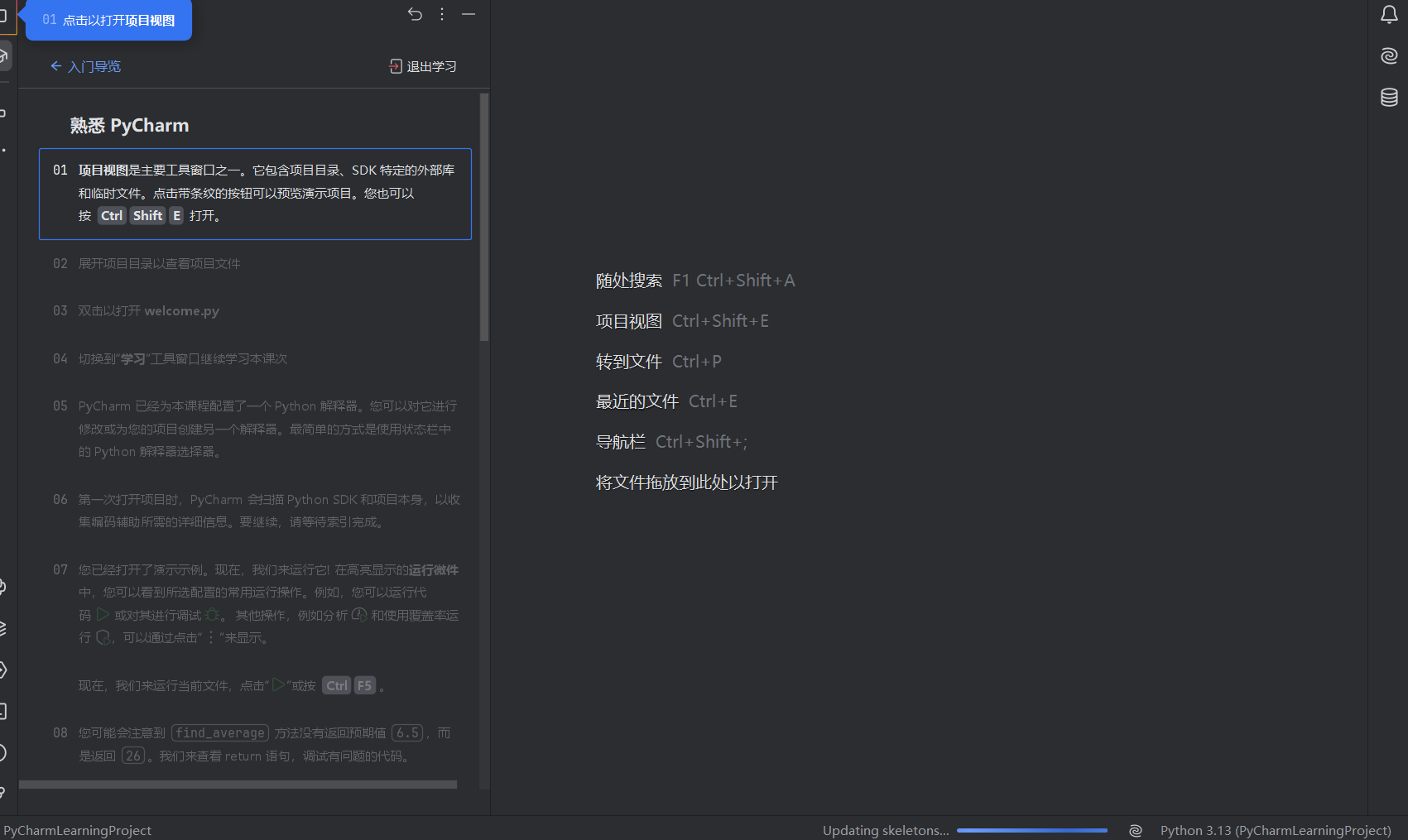Go back via the 入门导览 link

[94, 66]
